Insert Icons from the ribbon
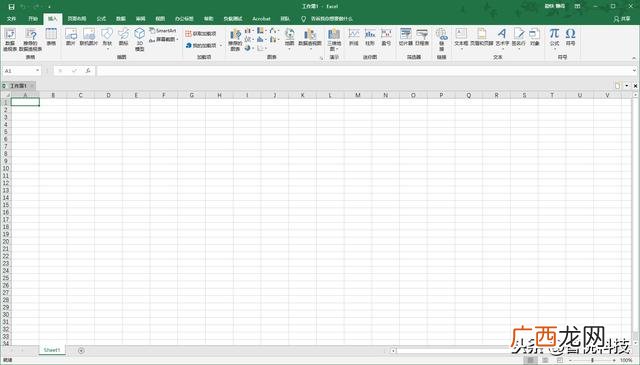This screenshot has height=365, width=640. [x=123, y=37]
